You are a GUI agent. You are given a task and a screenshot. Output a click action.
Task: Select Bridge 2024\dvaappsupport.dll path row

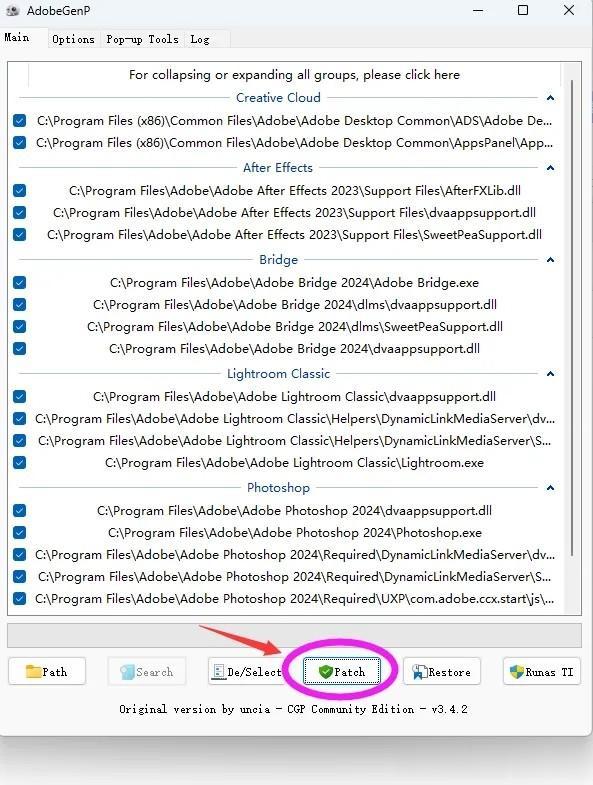(x=294, y=349)
